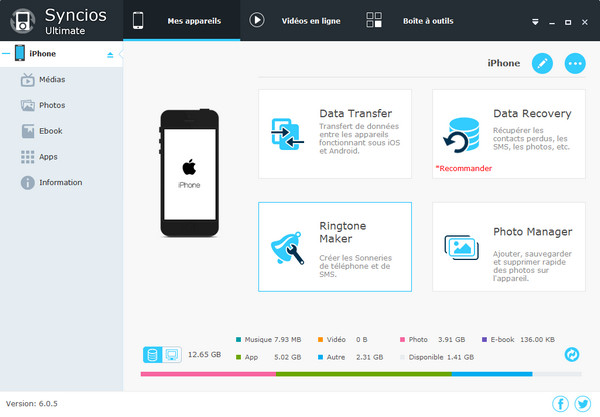Launch the Data Recovery tool

pos(508,133)
